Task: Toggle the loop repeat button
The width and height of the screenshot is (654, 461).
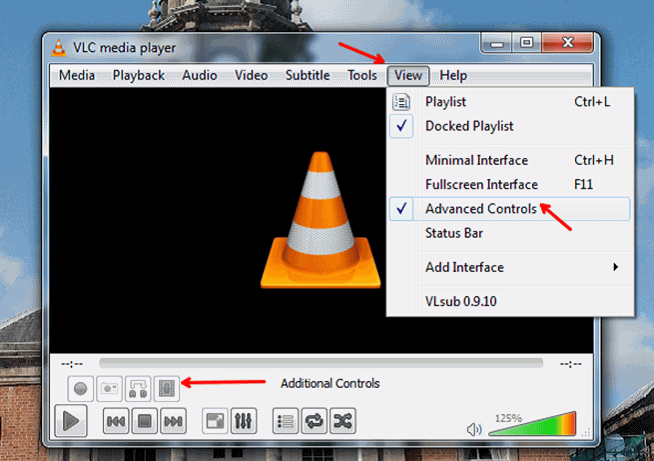Action: [x=314, y=421]
